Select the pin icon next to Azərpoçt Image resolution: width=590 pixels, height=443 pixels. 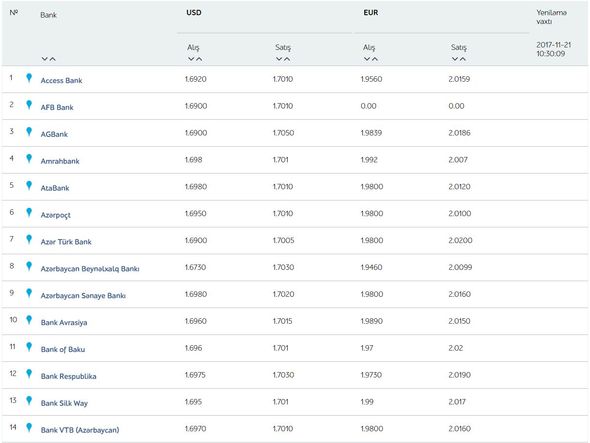29,213
